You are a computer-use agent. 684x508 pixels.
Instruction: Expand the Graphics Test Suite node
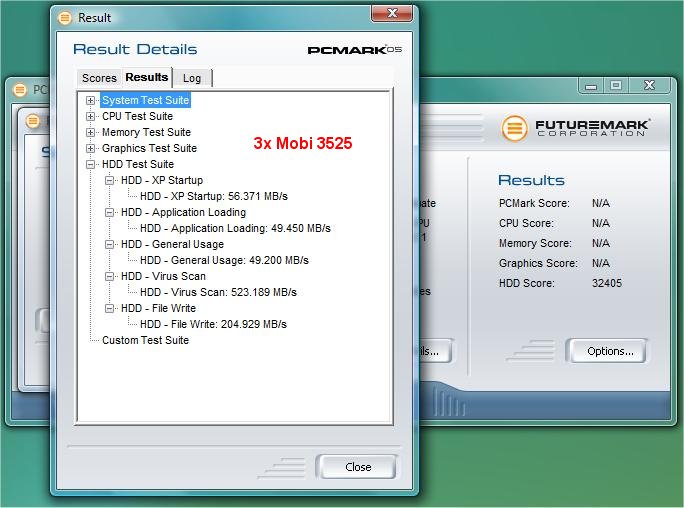click(x=90, y=148)
